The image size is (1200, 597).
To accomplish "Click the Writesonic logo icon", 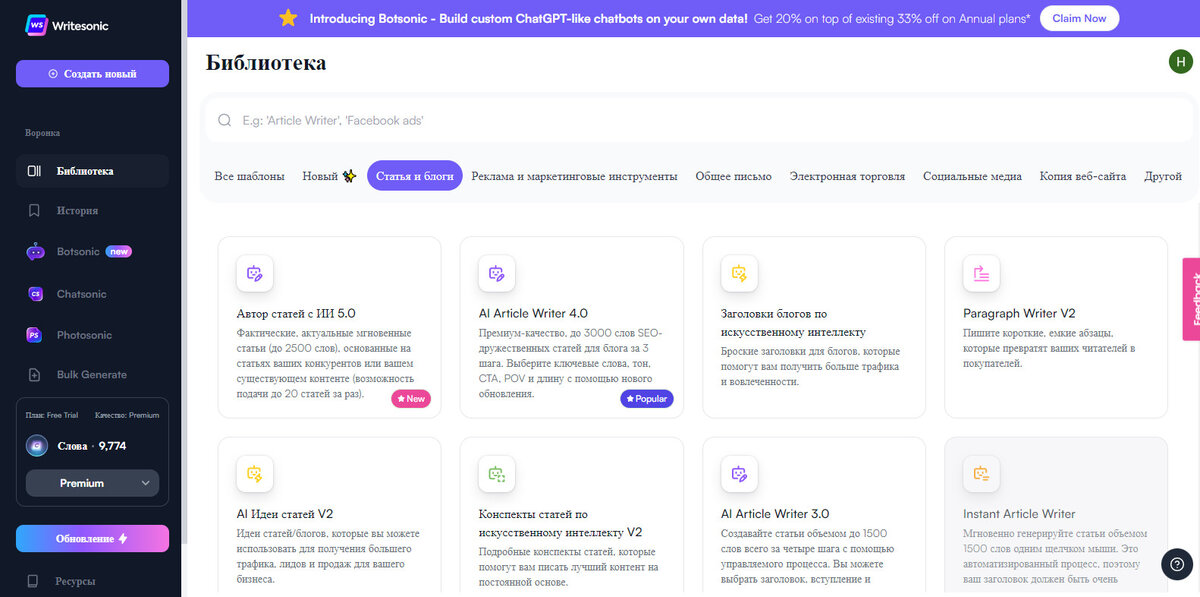I will (37, 25).
